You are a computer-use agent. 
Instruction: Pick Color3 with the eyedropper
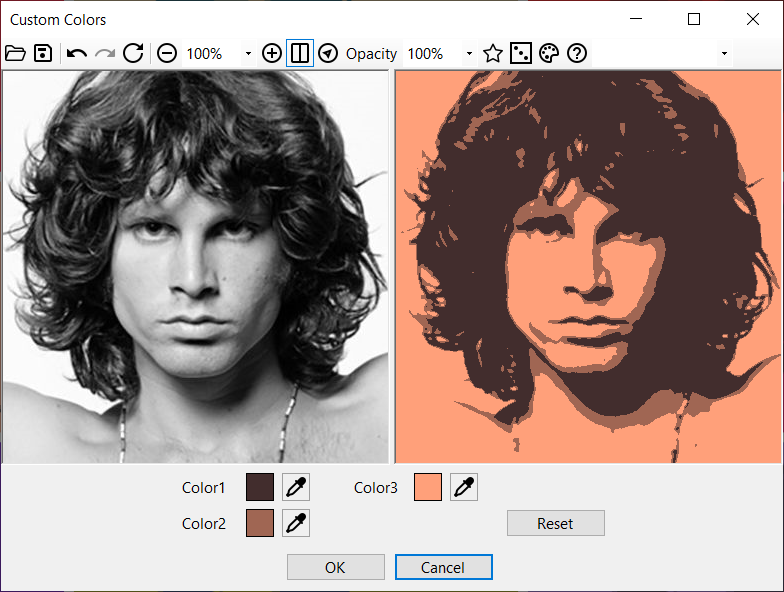tap(464, 487)
